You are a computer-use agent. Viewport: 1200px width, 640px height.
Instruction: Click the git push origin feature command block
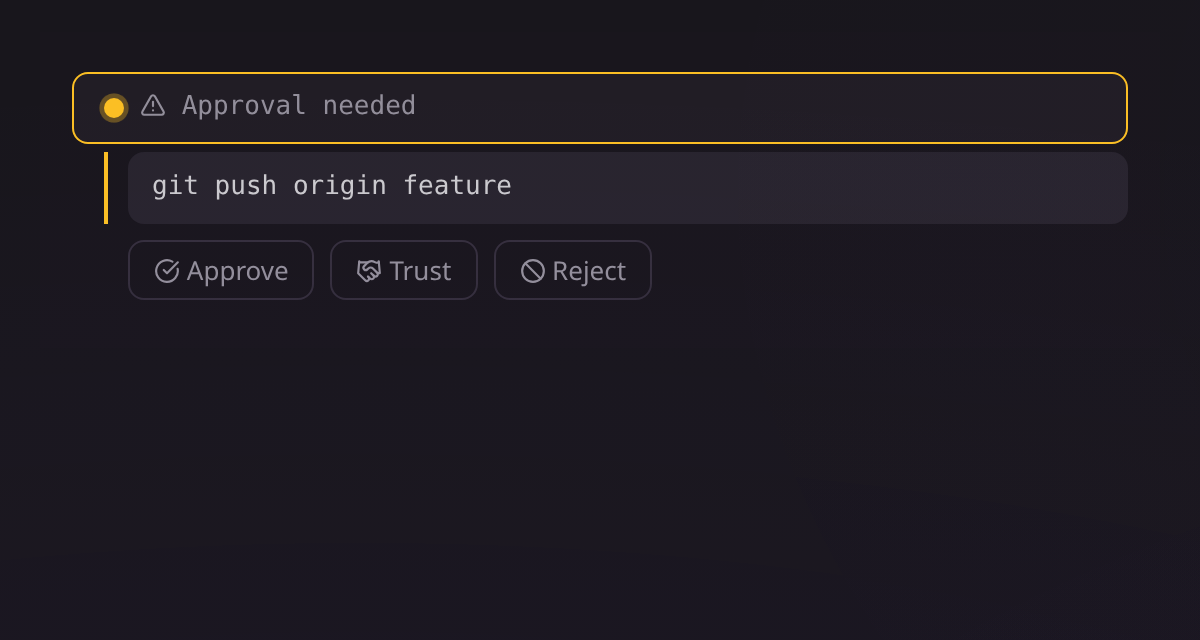(628, 188)
